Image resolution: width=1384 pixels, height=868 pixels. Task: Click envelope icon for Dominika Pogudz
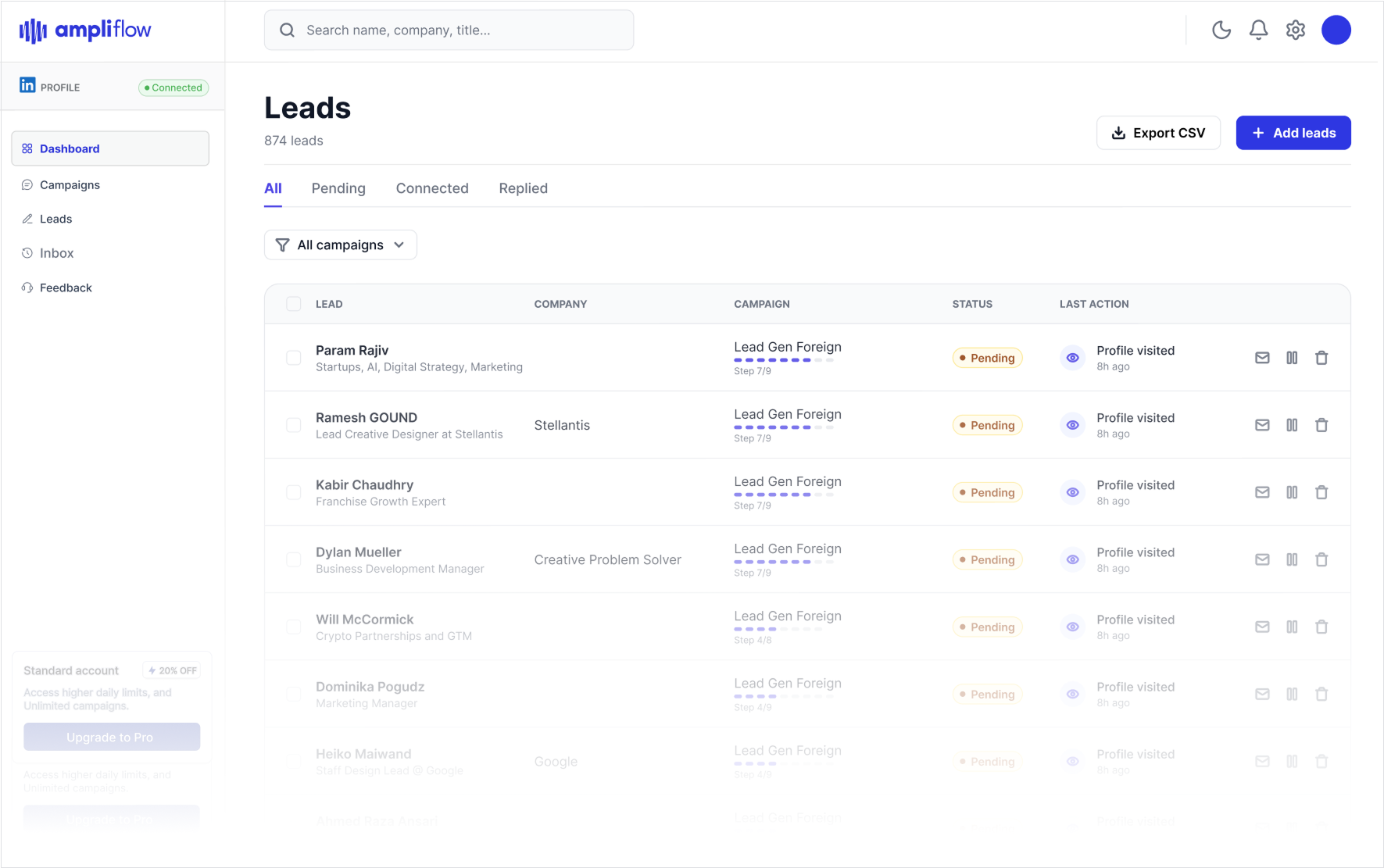coord(1262,694)
